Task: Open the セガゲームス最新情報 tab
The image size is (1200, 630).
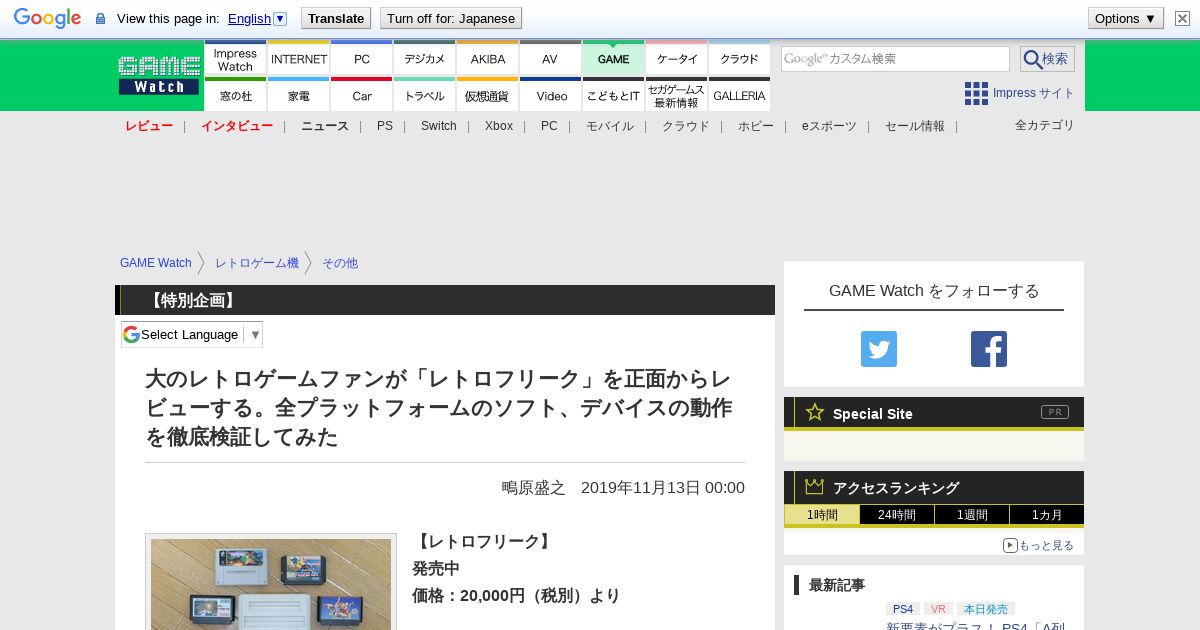Action: (677, 95)
